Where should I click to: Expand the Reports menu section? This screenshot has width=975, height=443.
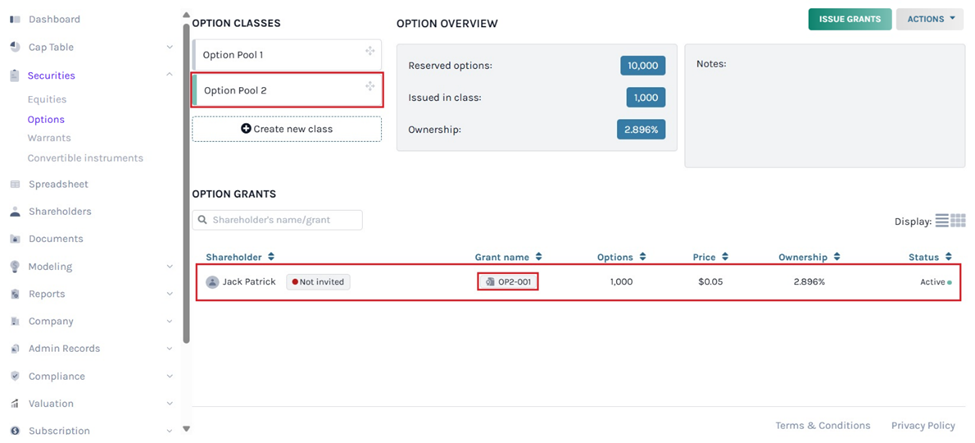[169, 294]
